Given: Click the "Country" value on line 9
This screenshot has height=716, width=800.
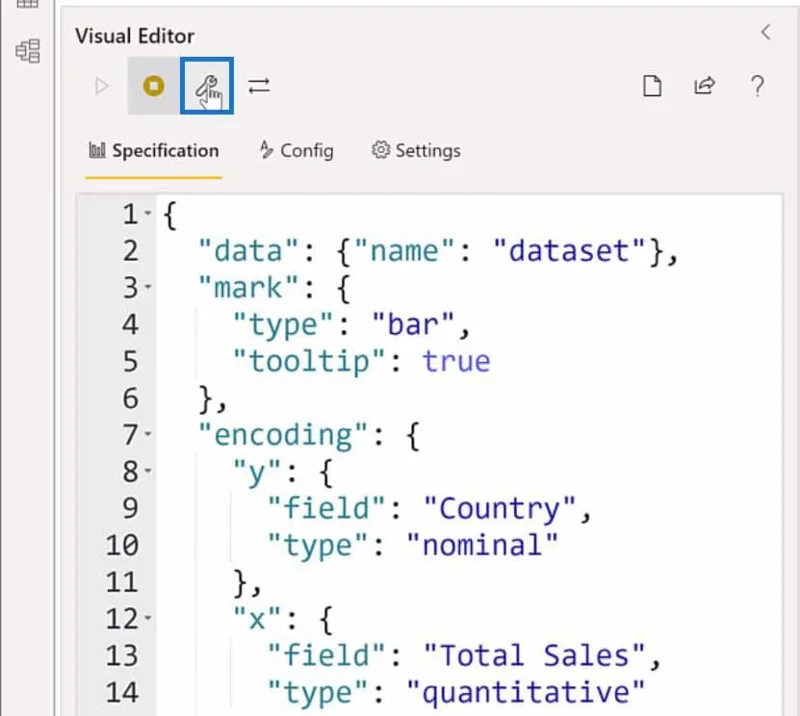Looking at the screenshot, I should (499, 508).
